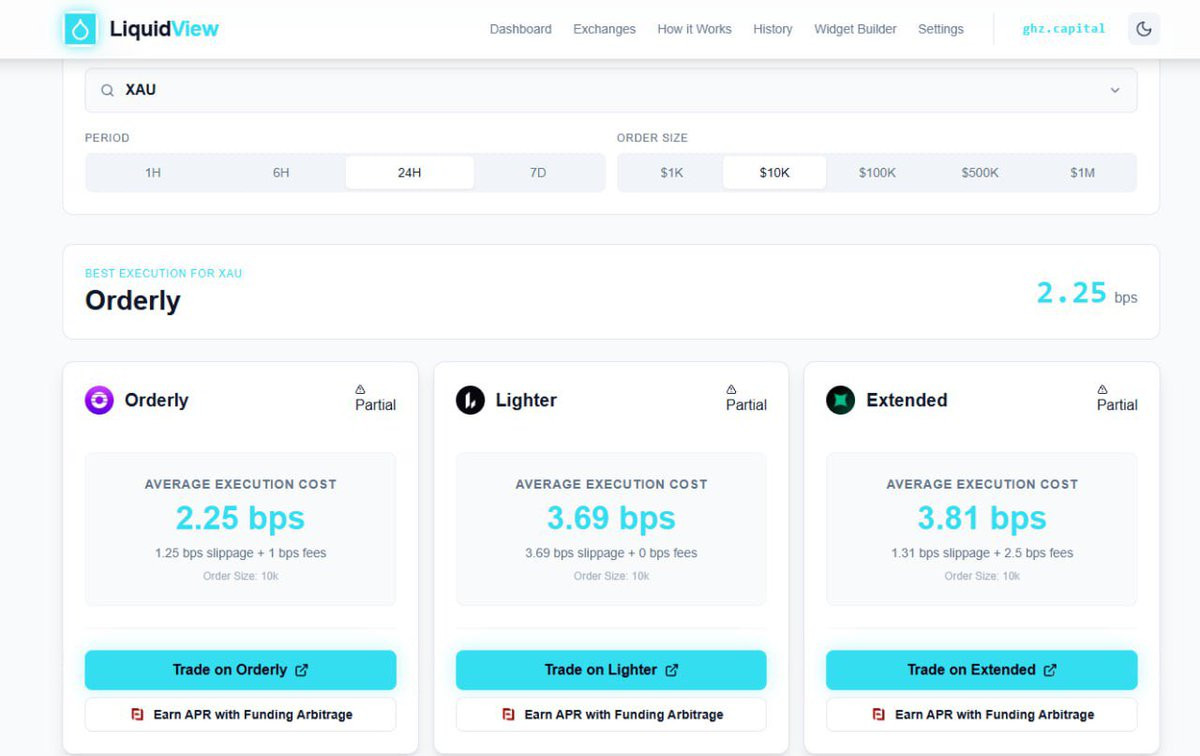Click Earn APR with Funding Arbitrage under Lighter

pyautogui.click(x=611, y=715)
